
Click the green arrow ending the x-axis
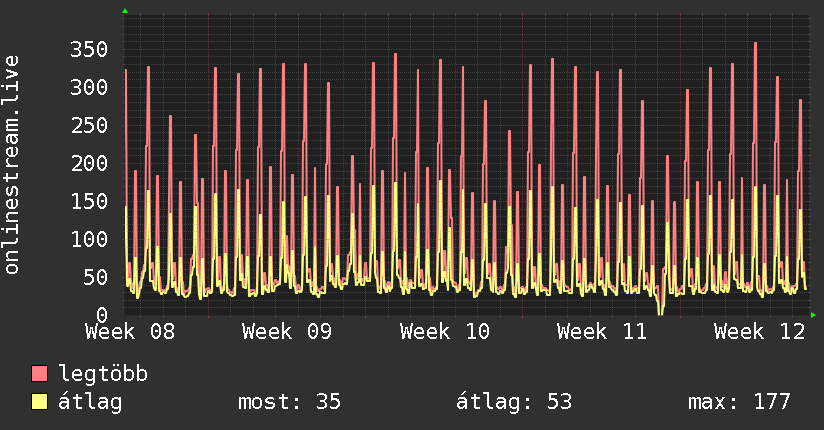[813, 315]
